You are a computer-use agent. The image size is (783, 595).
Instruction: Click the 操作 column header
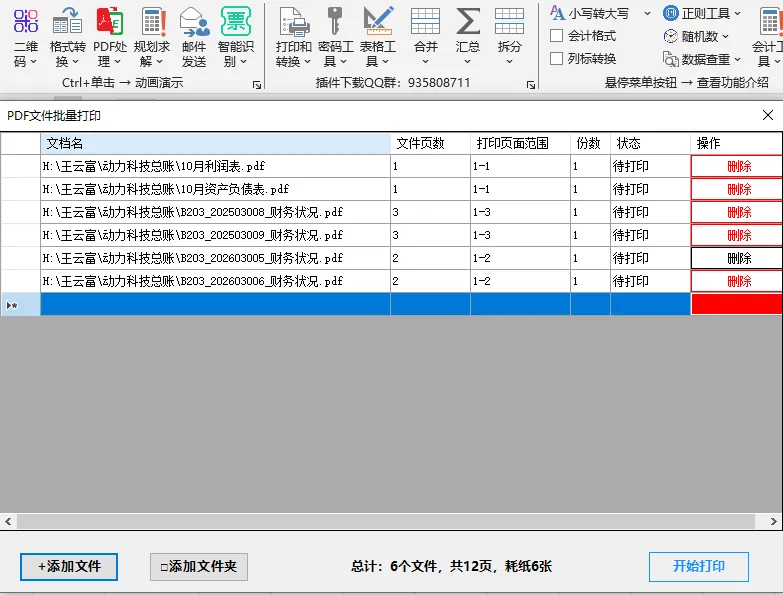(737, 144)
